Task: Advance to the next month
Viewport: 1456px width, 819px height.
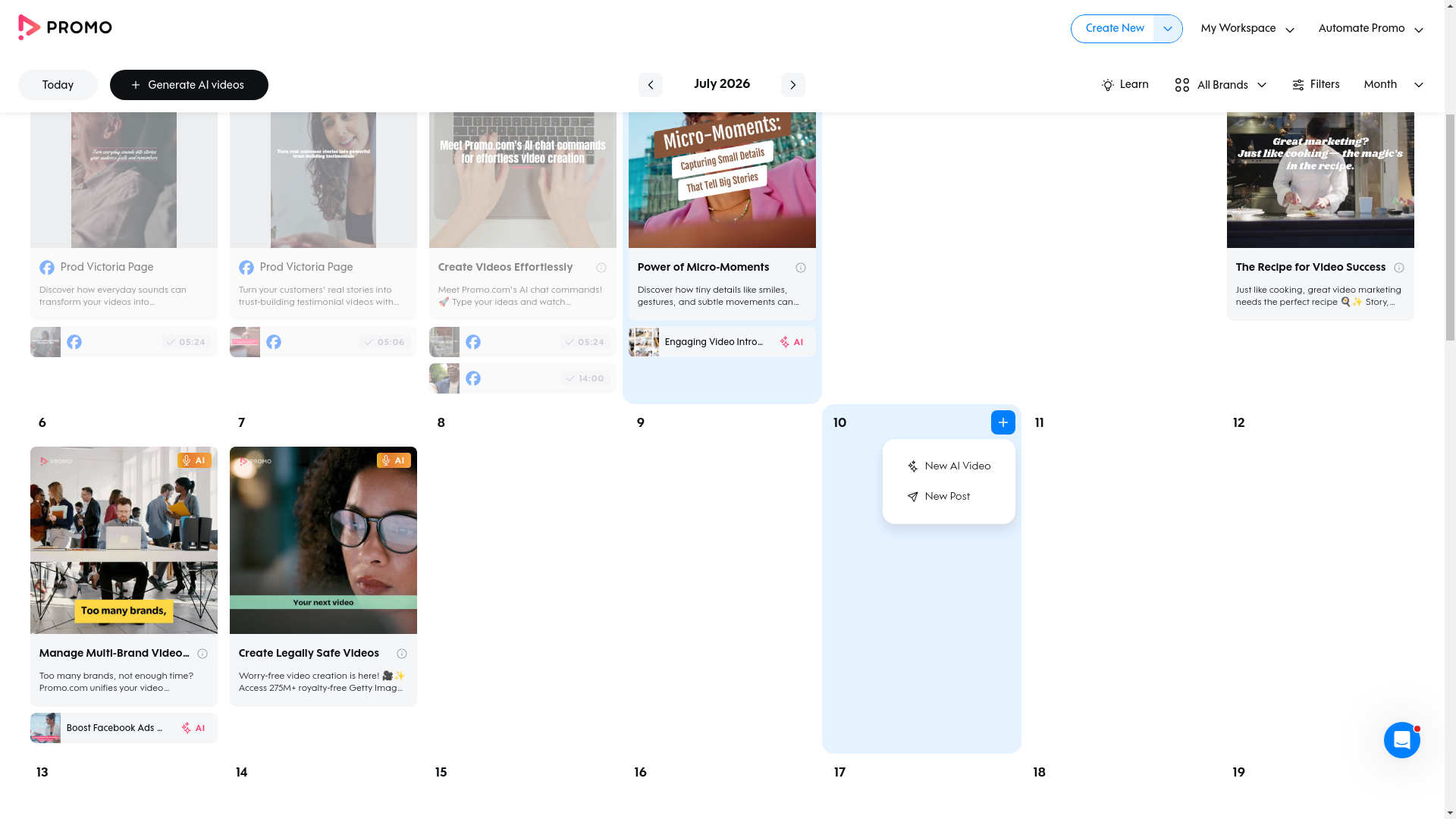Action: (792, 85)
